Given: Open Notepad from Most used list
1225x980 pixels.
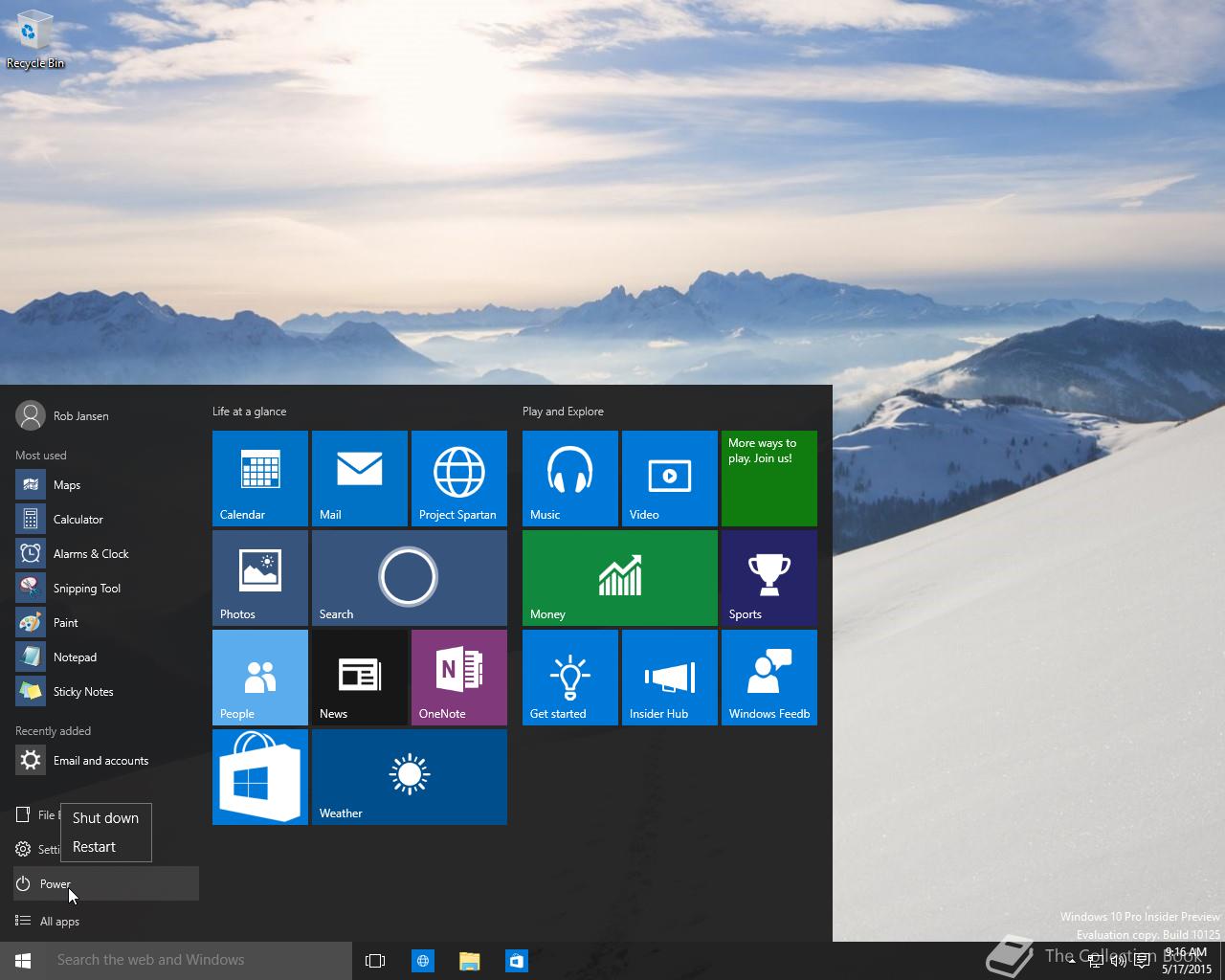Looking at the screenshot, I should [106, 657].
